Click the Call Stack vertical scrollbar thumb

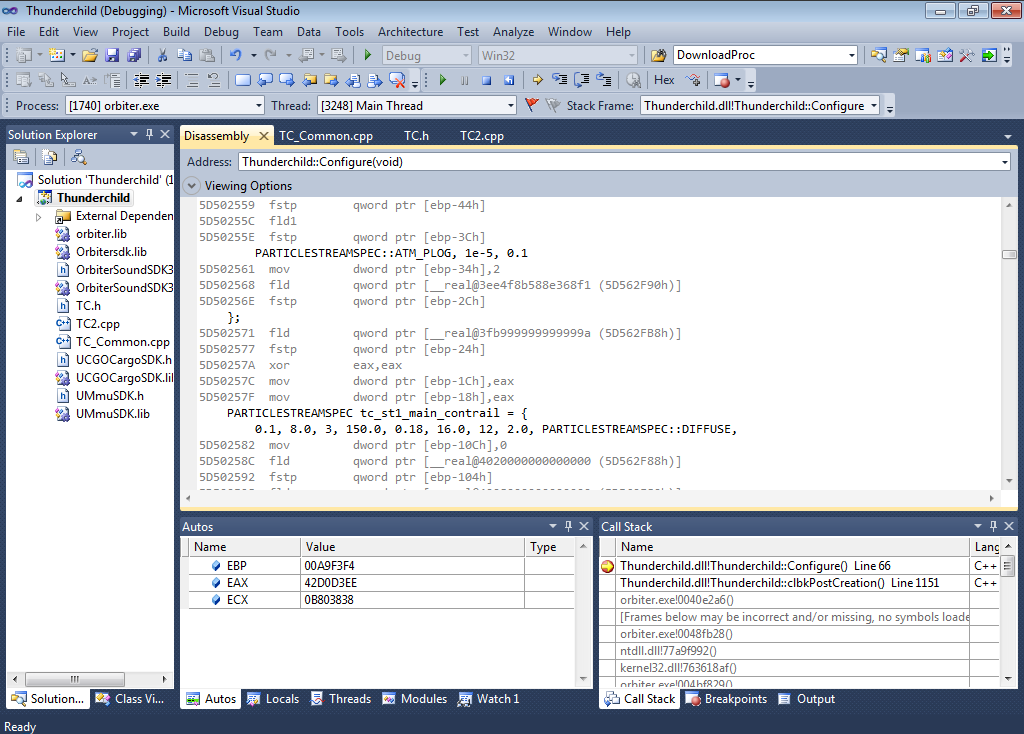(x=1008, y=566)
